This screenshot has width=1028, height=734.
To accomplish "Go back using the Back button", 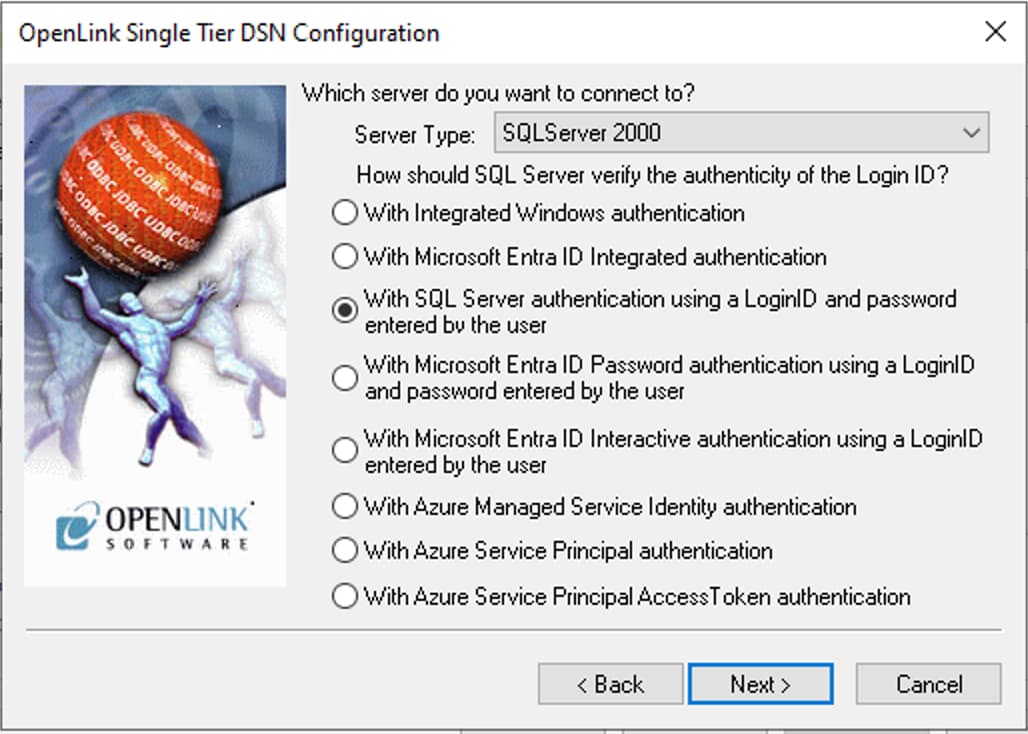I will tap(610, 684).
